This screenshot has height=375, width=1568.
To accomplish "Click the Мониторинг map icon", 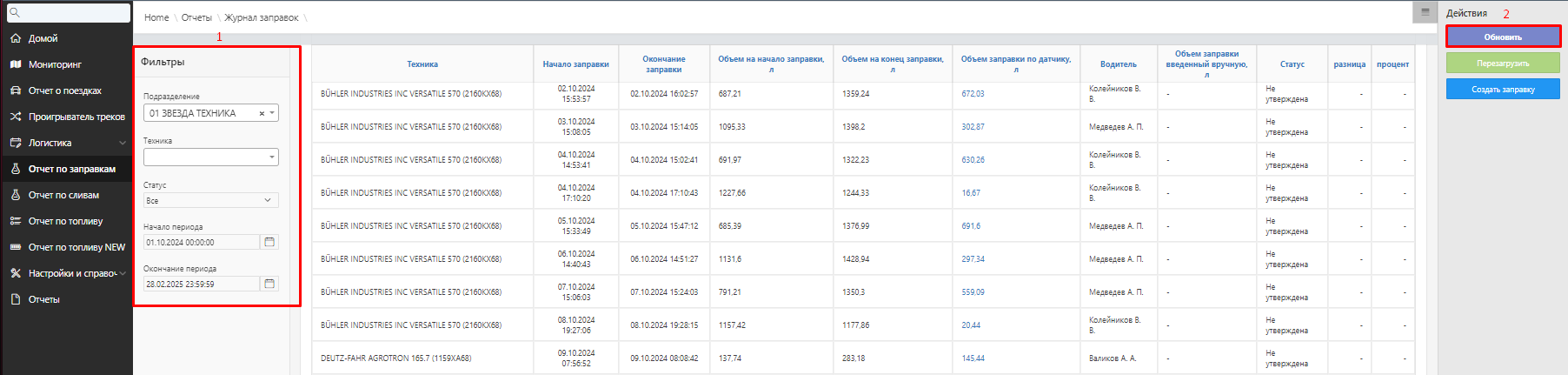I will coord(16,64).
